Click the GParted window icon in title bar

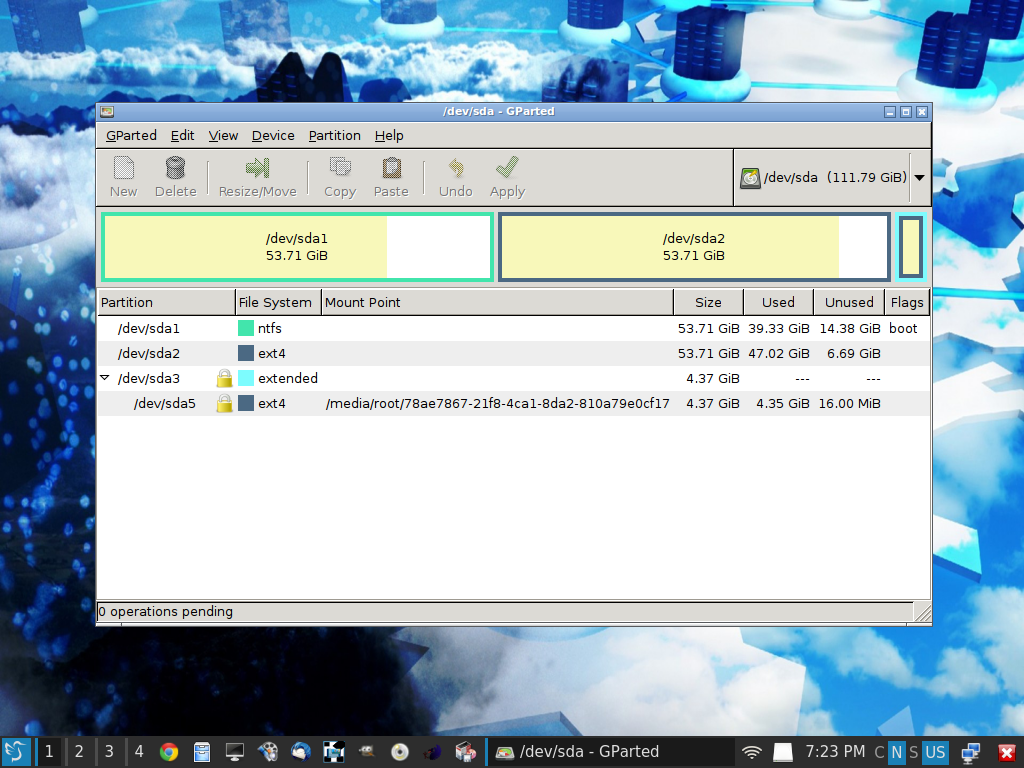107,112
